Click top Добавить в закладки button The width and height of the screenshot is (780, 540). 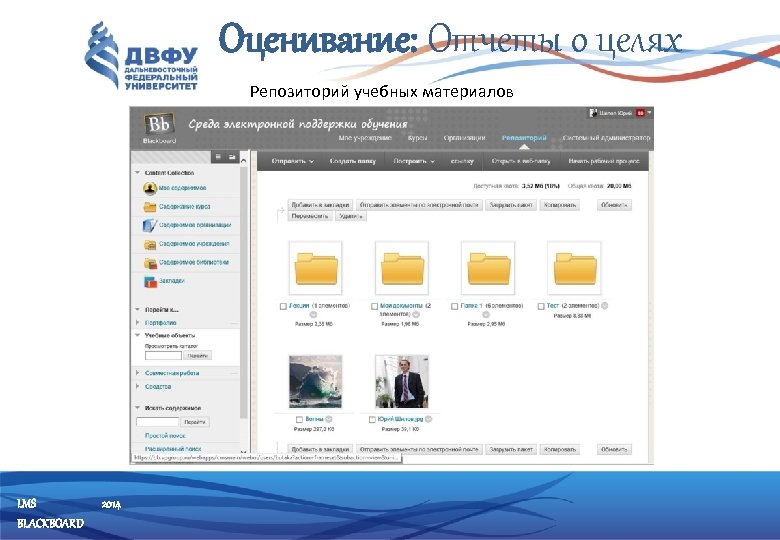[x=320, y=205]
